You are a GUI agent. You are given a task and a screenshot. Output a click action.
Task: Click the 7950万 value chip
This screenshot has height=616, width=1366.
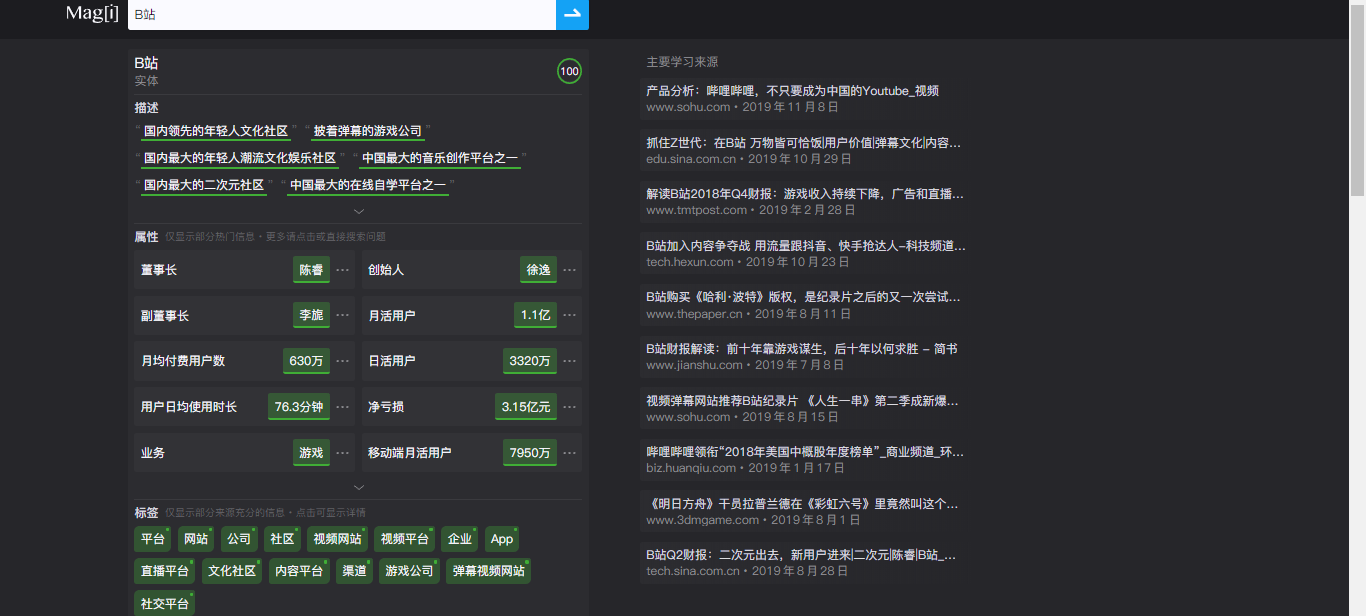tap(530, 453)
